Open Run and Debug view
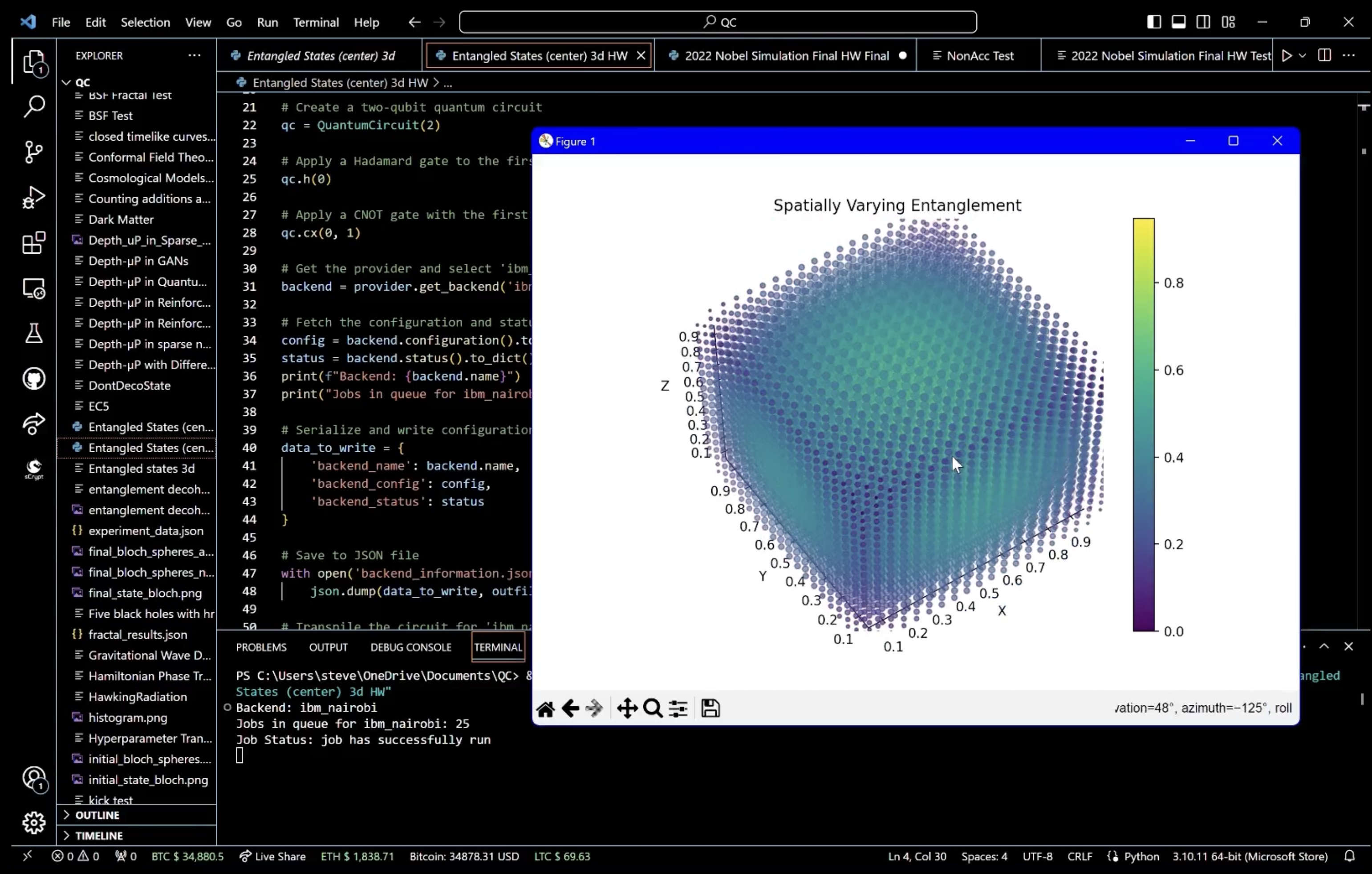Screen dimensions: 1372x874 click(34, 197)
